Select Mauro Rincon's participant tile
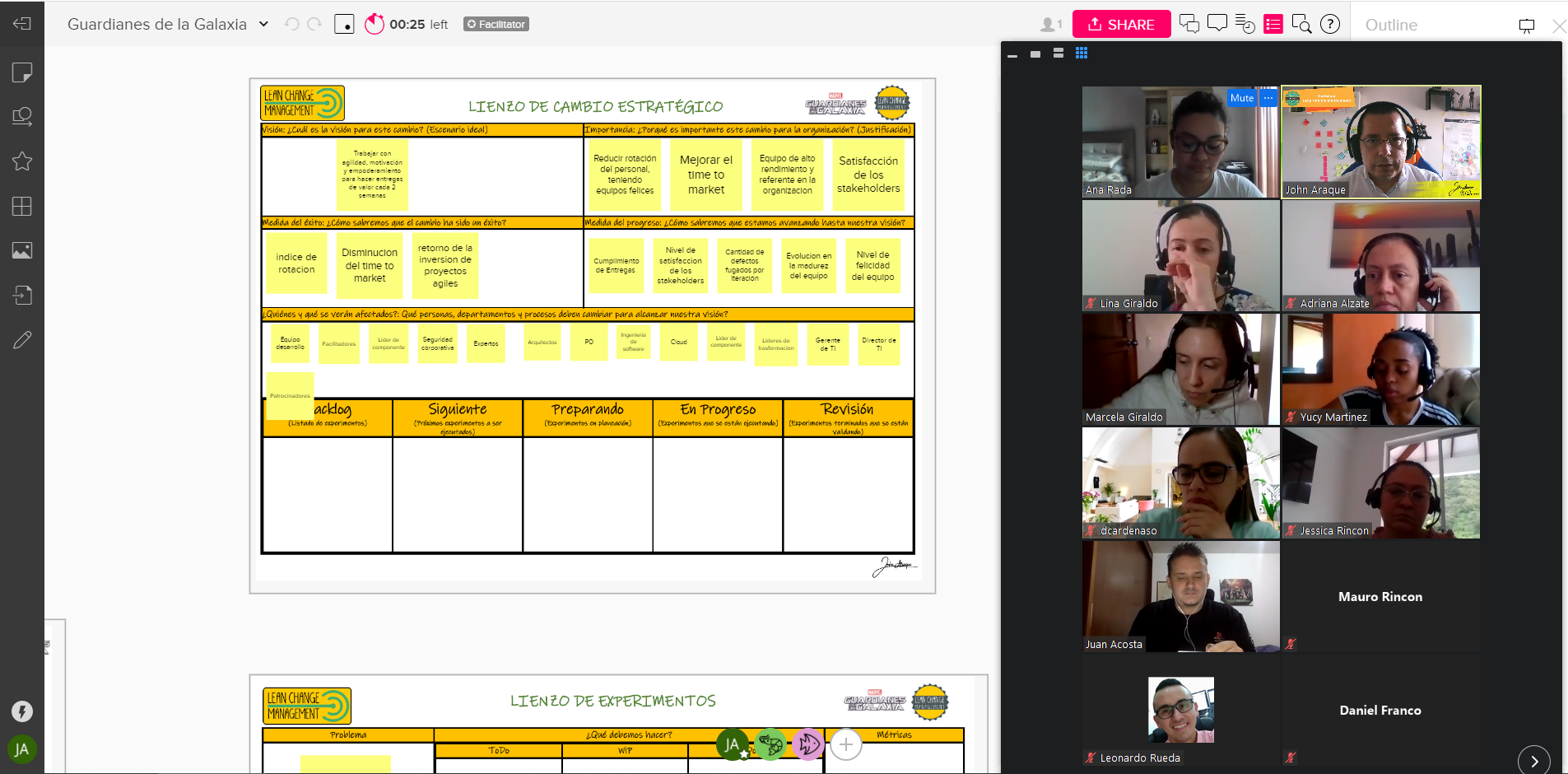The height and width of the screenshot is (774, 1568). pos(1381,596)
